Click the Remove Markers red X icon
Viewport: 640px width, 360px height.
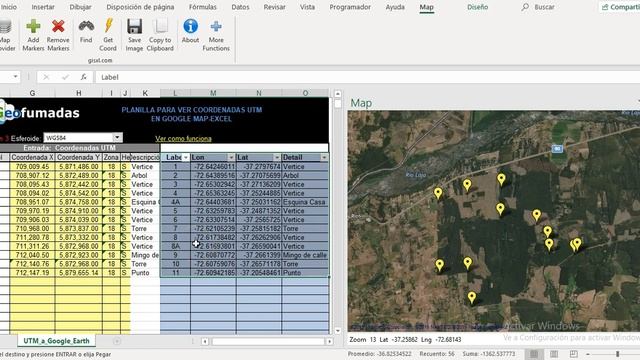58,27
